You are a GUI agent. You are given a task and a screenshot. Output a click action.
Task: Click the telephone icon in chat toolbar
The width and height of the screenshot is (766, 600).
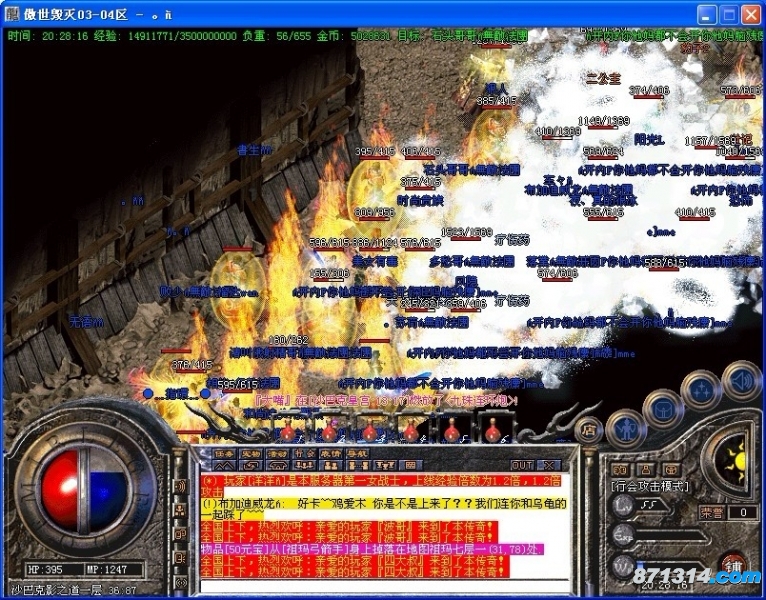click(277, 465)
